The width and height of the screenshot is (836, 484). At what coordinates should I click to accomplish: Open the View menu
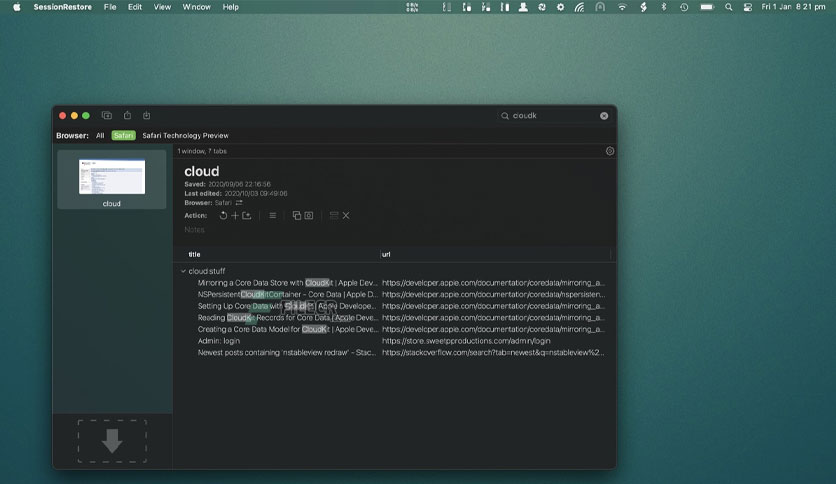(x=162, y=7)
